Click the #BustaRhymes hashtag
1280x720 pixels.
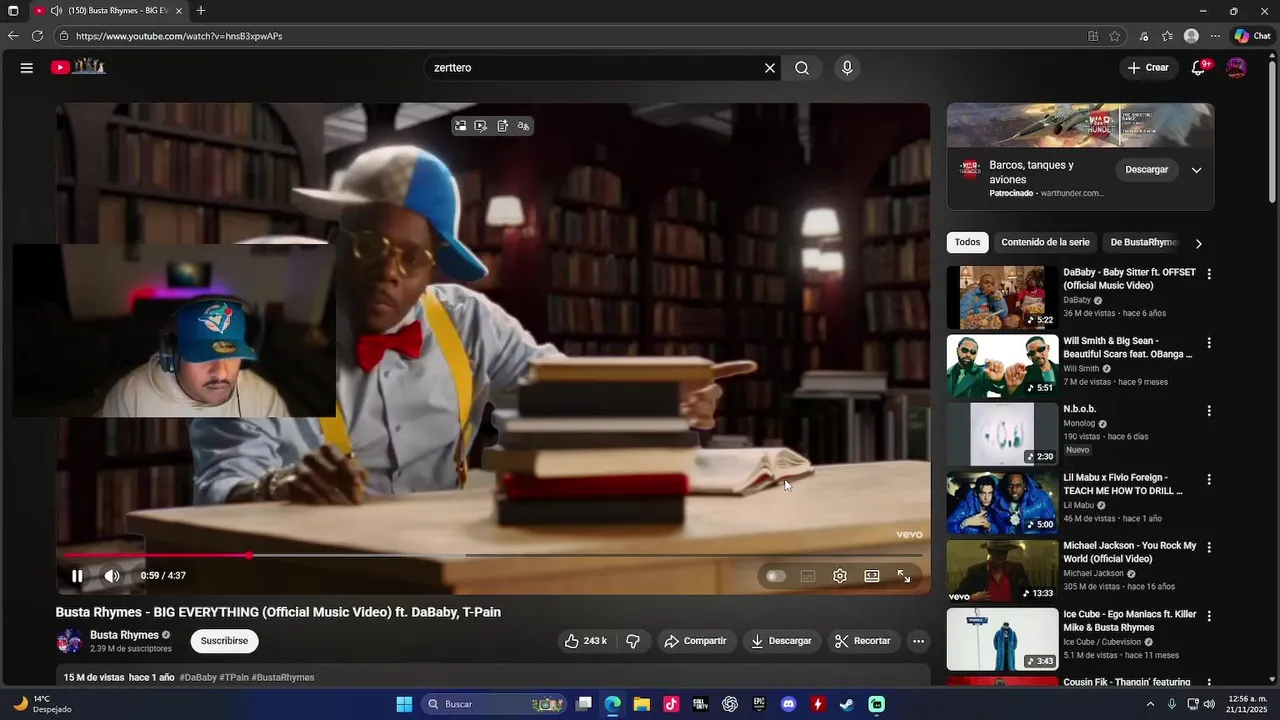tap(283, 677)
